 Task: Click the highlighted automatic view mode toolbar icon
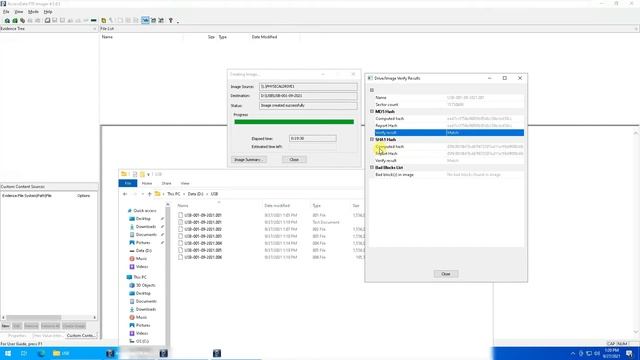(145, 20)
